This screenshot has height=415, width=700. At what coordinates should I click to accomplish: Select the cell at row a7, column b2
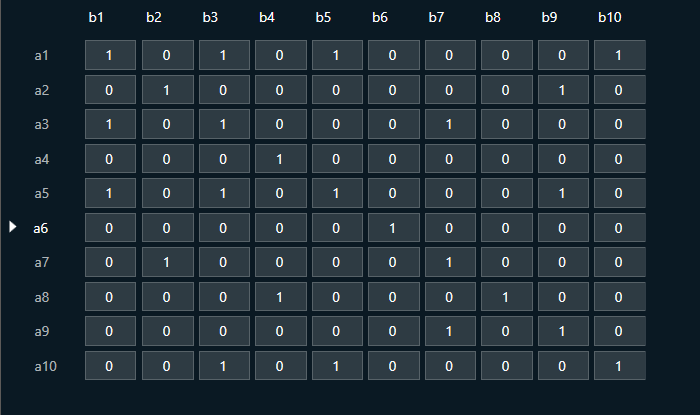click(167, 262)
